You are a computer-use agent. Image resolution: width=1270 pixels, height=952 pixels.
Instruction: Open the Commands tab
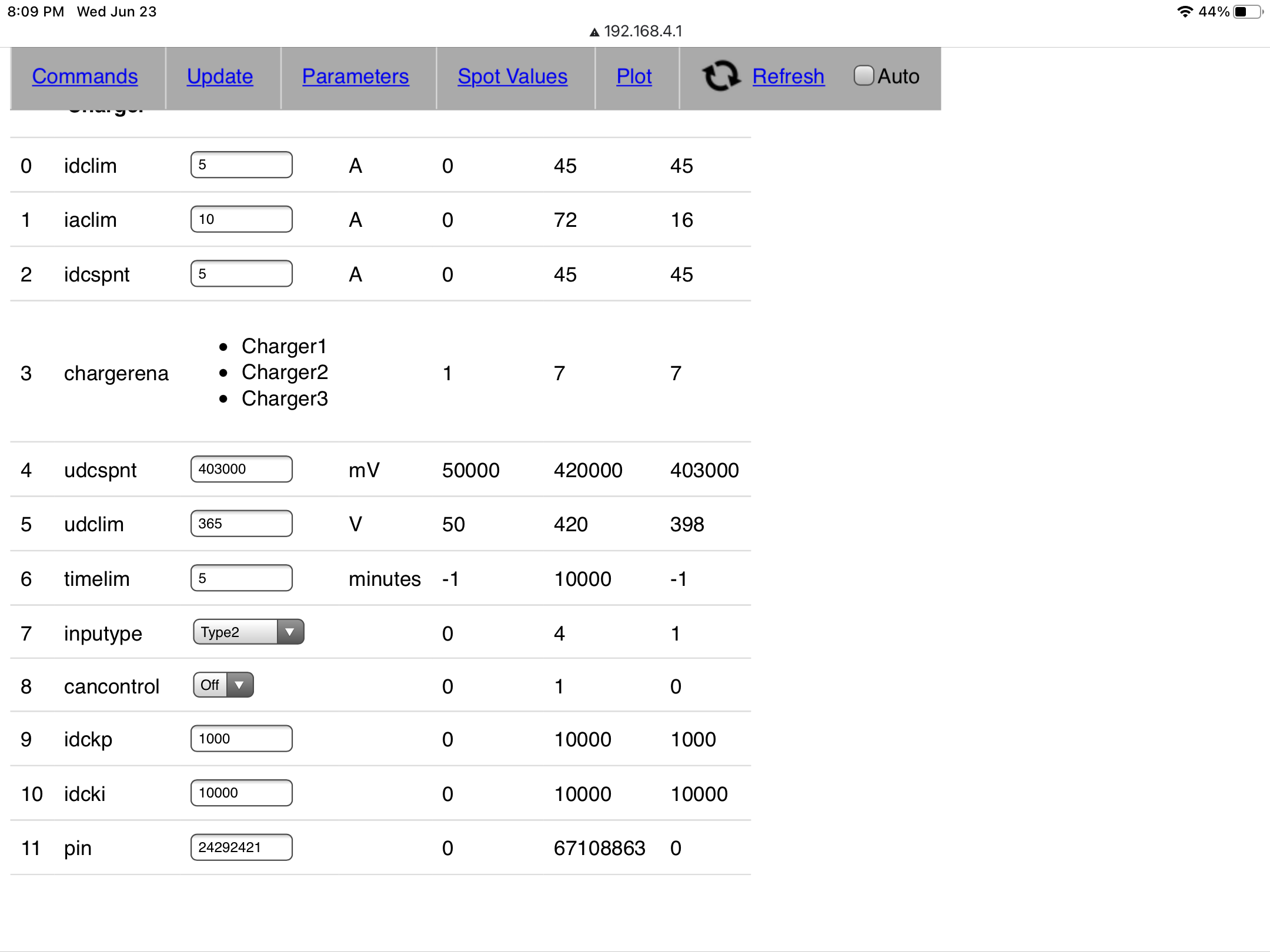click(x=85, y=76)
